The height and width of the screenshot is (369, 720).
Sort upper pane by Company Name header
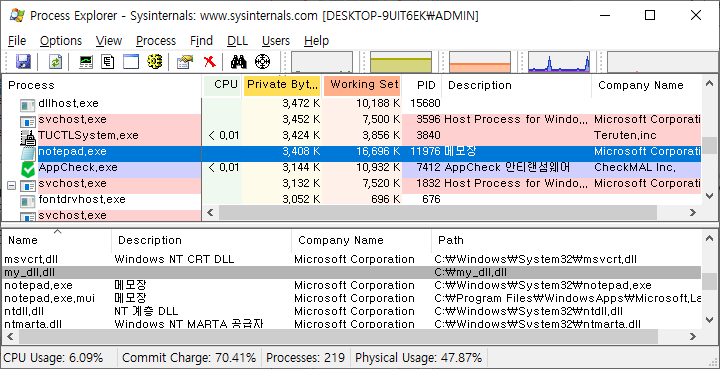click(x=647, y=85)
